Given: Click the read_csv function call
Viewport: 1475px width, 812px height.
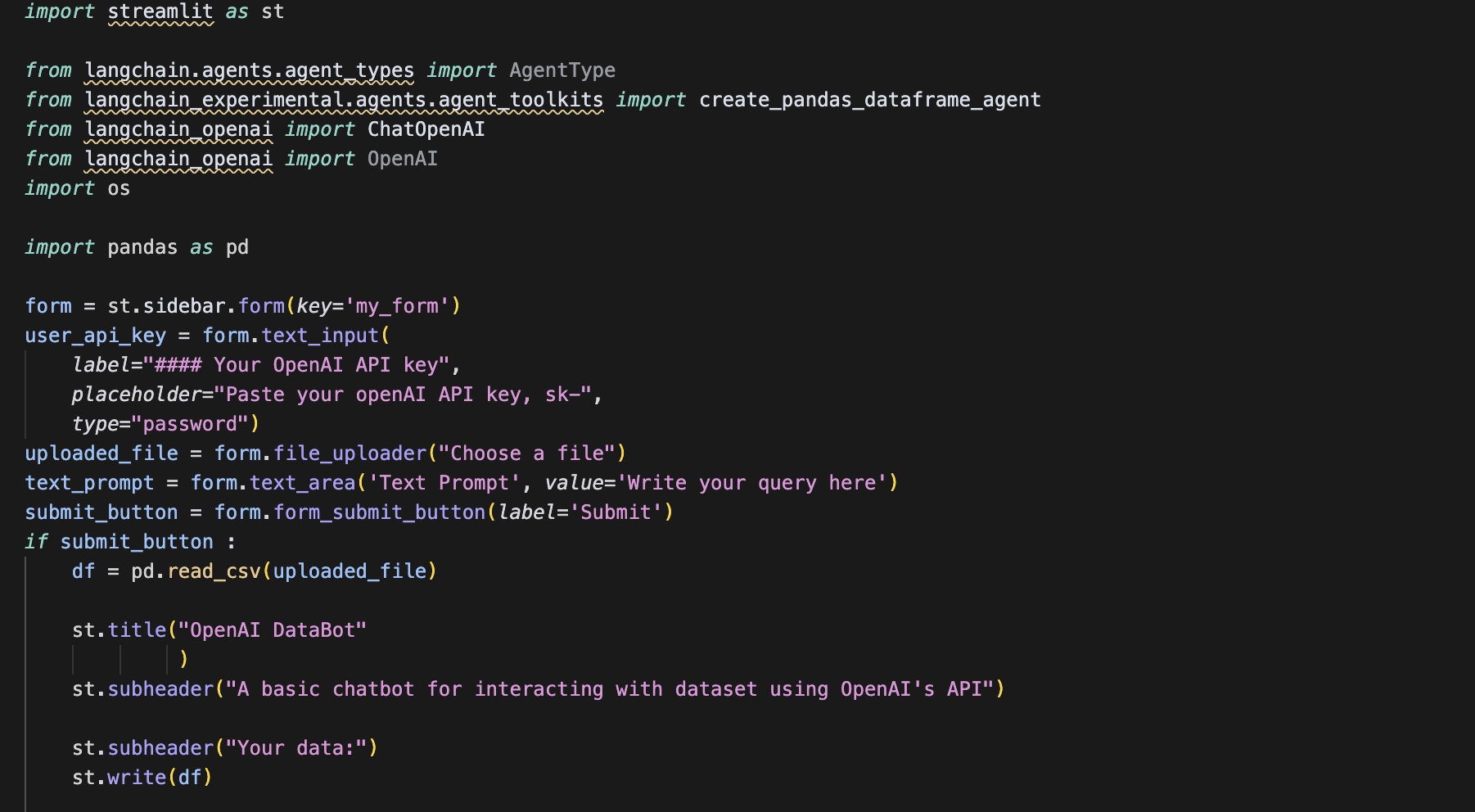Looking at the screenshot, I should tap(214, 572).
